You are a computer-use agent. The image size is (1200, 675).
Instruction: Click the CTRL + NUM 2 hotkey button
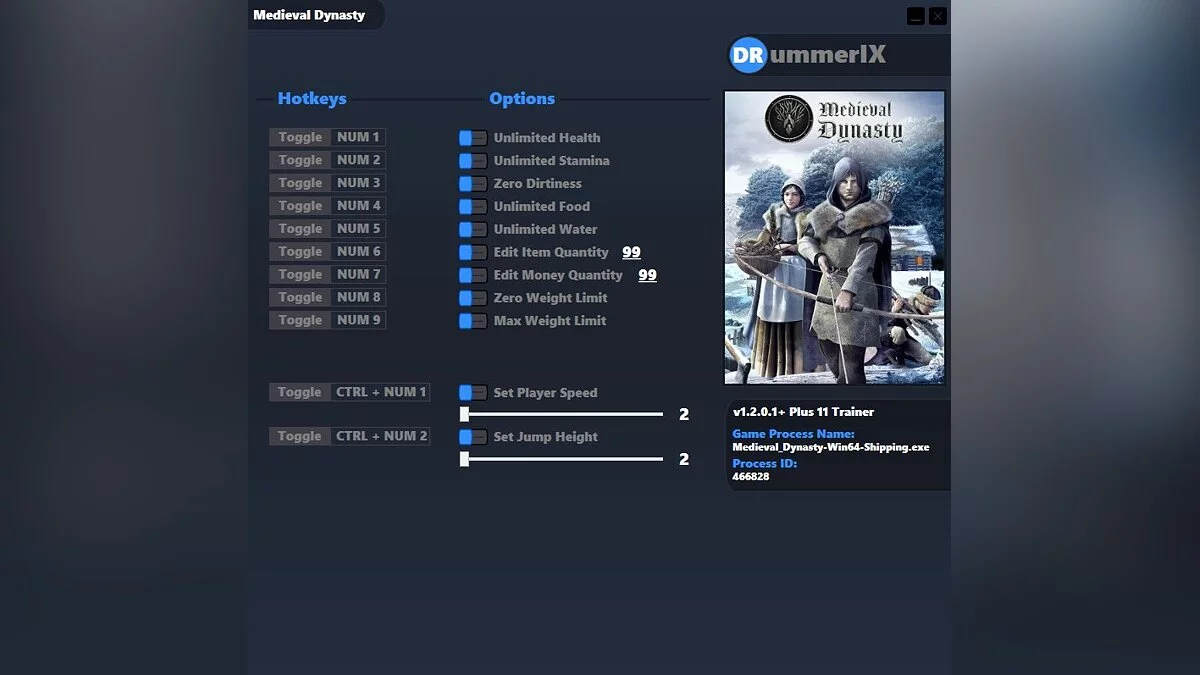(x=348, y=436)
